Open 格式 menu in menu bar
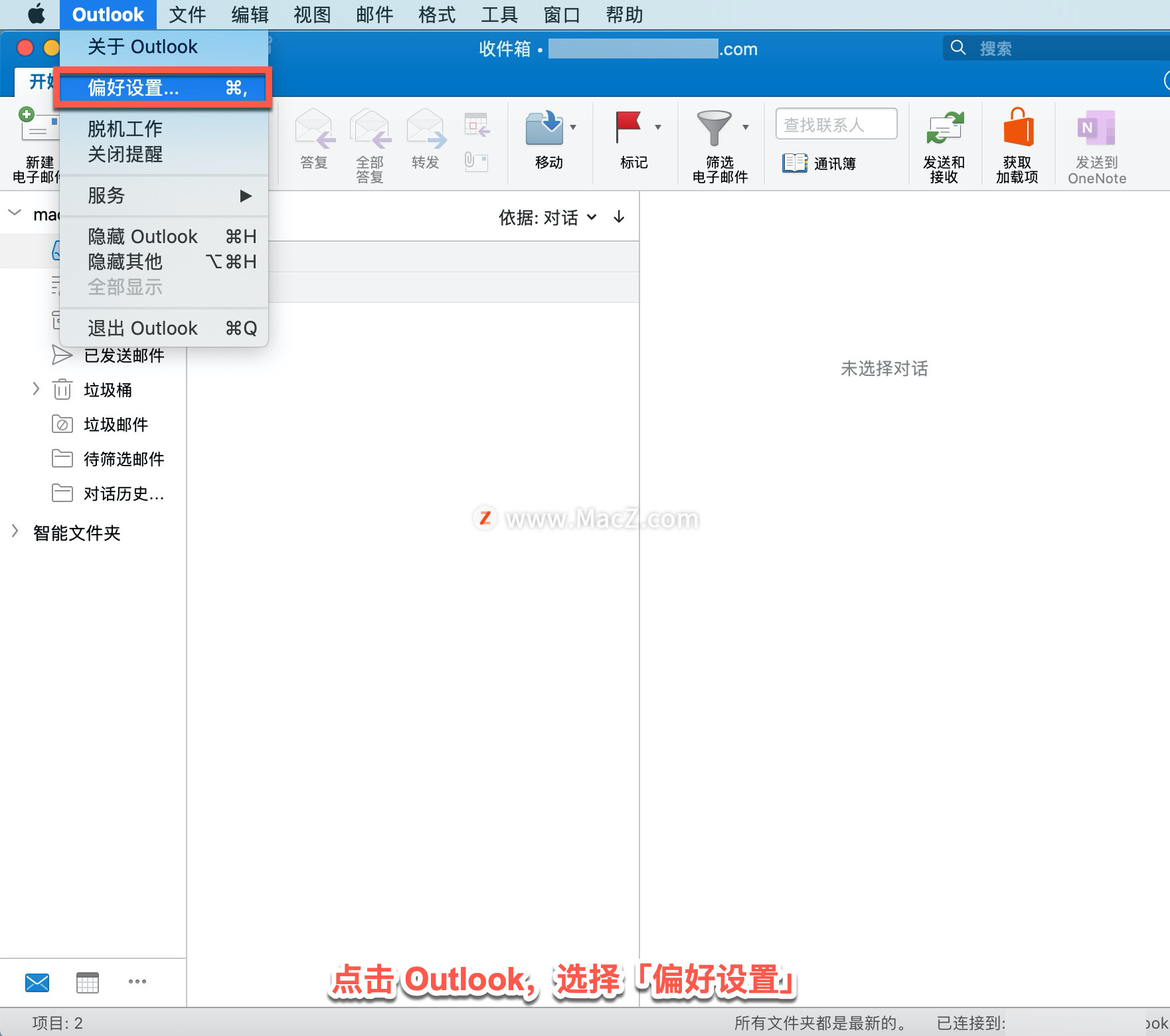1170x1036 pixels. point(437,15)
